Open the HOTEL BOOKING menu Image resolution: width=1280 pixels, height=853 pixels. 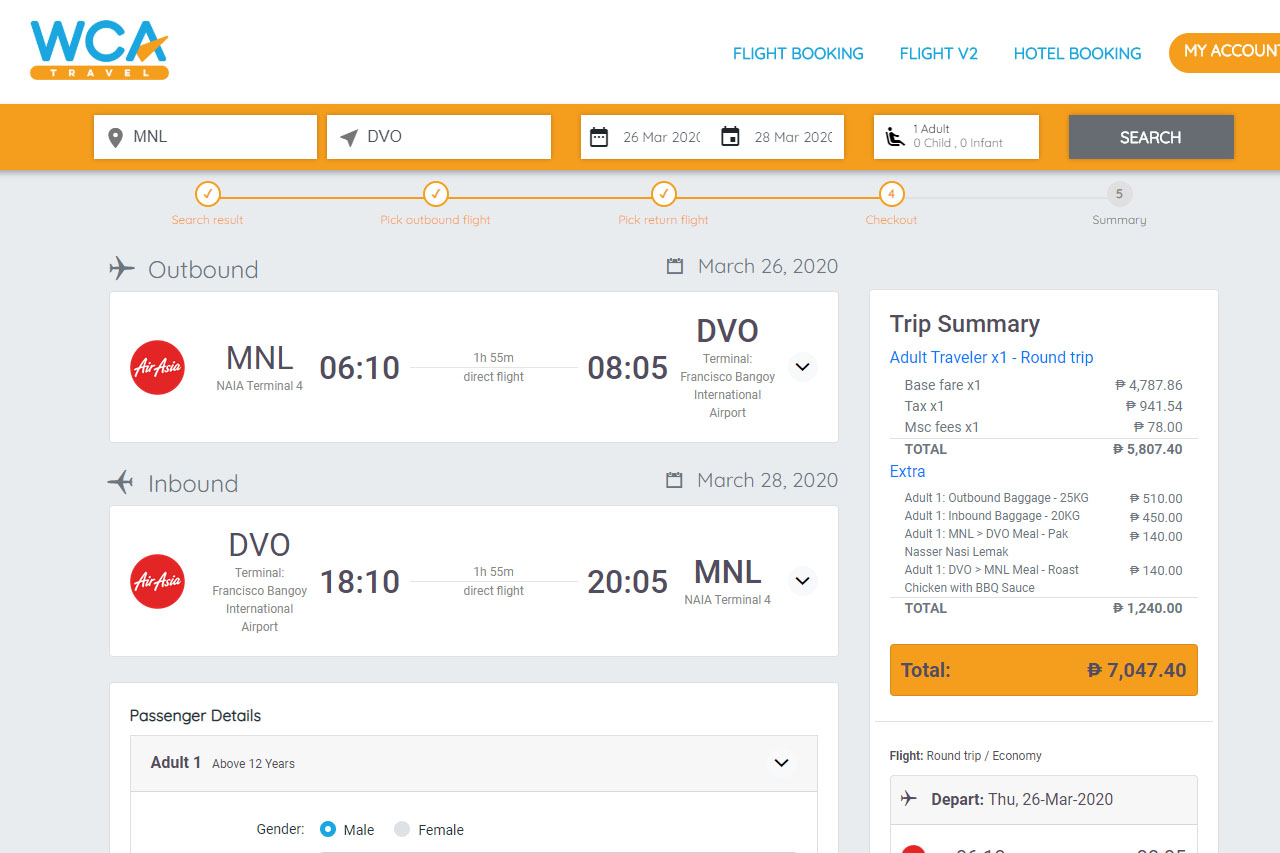point(1077,54)
